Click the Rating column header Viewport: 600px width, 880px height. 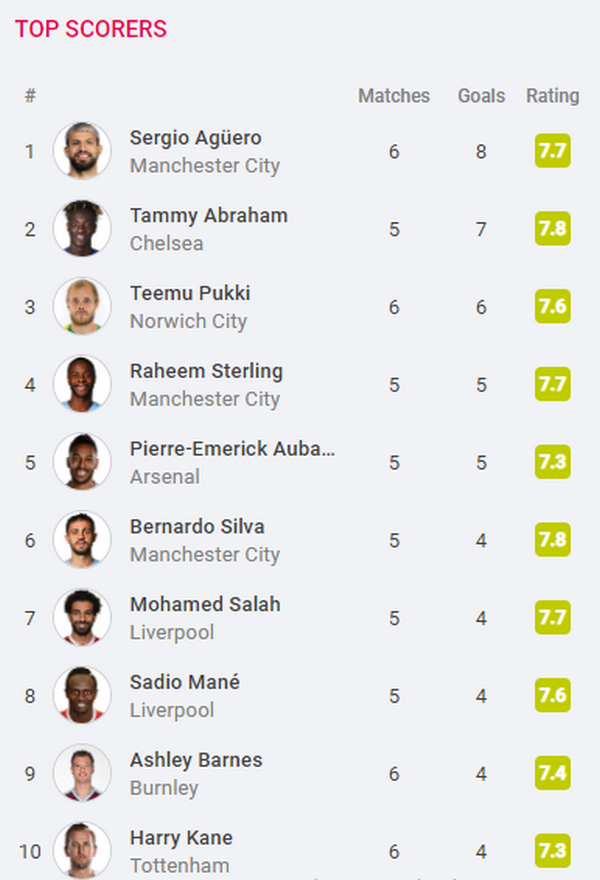click(x=552, y=96)
